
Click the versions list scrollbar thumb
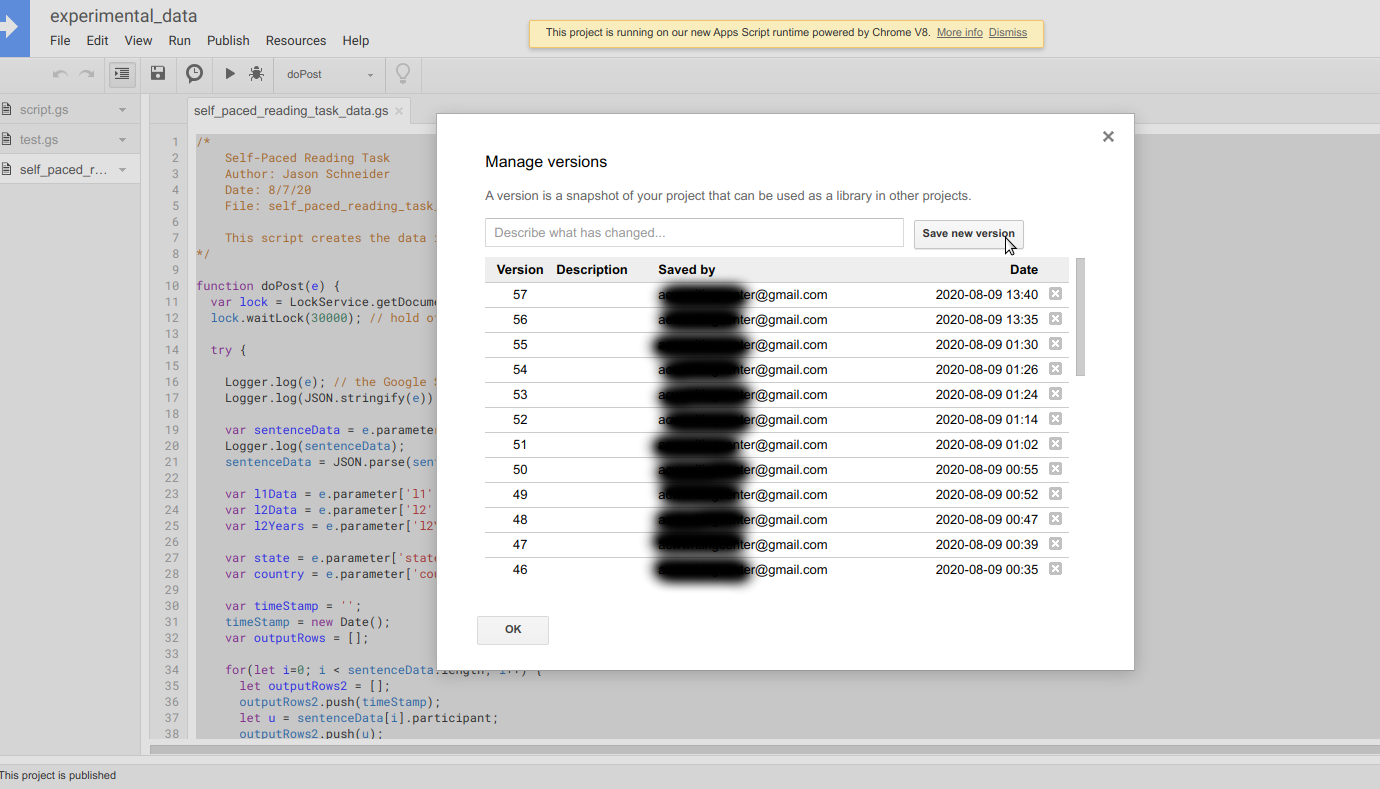pos(1080,317)
